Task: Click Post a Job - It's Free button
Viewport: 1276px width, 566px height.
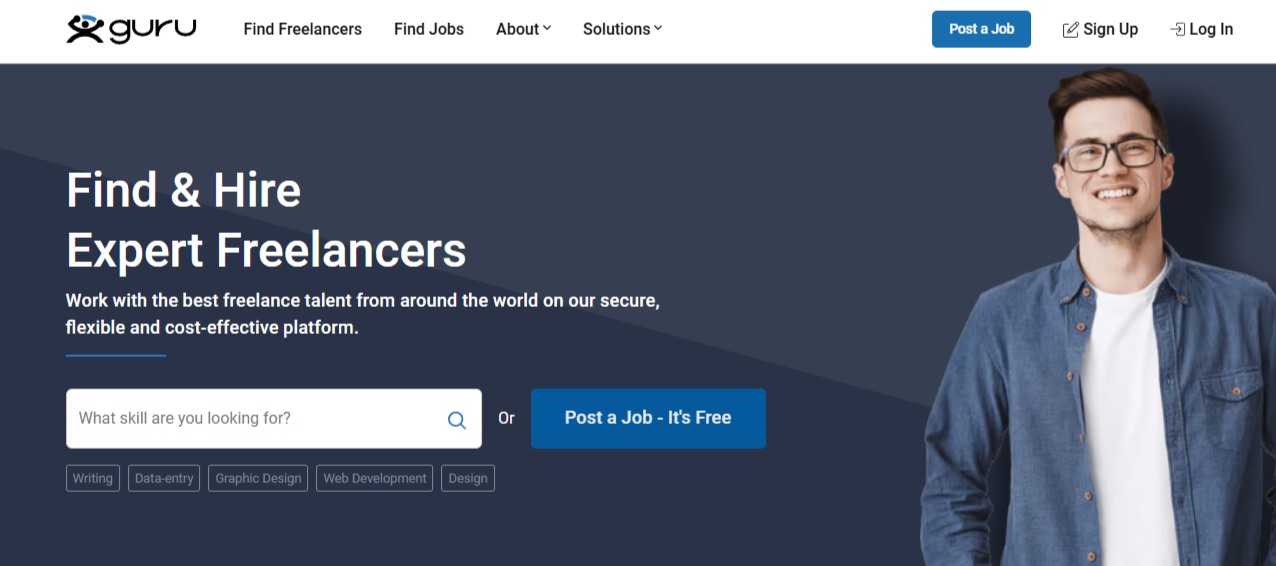Action: tap(648, 418)
